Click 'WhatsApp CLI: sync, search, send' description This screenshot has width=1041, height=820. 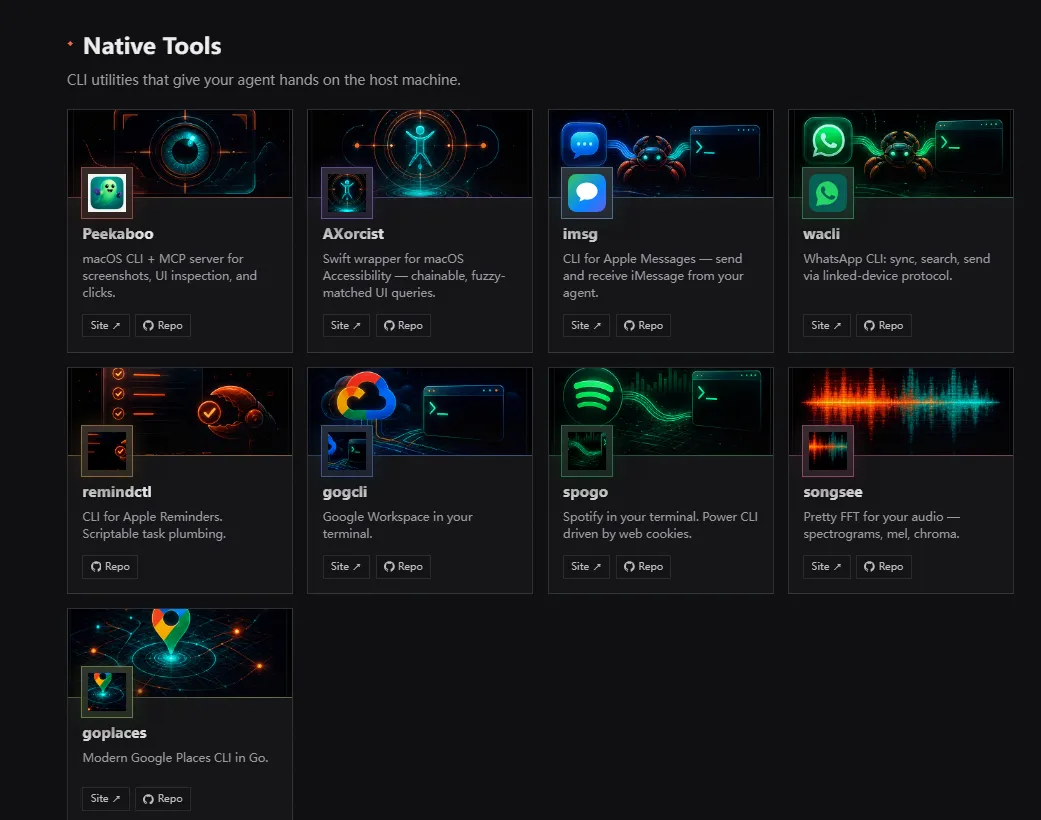(x=896, y=267)
